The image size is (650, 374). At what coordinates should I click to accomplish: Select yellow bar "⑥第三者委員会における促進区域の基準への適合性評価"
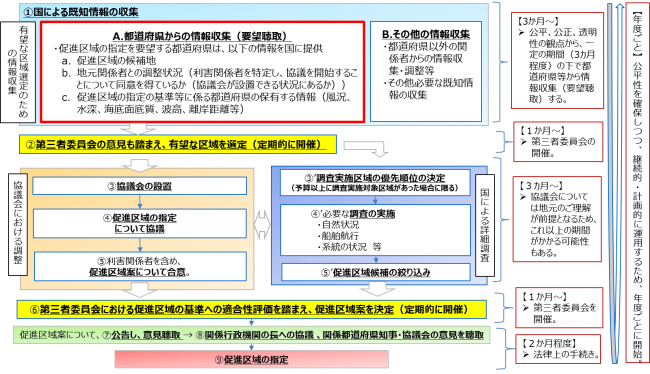click(252, 309)
